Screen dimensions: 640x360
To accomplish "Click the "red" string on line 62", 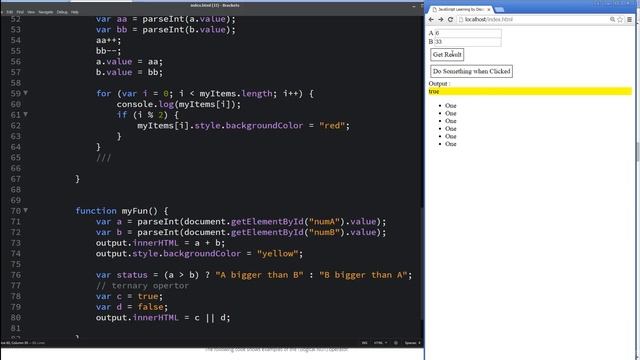I will pyautogui.click(x=332, y=125).
